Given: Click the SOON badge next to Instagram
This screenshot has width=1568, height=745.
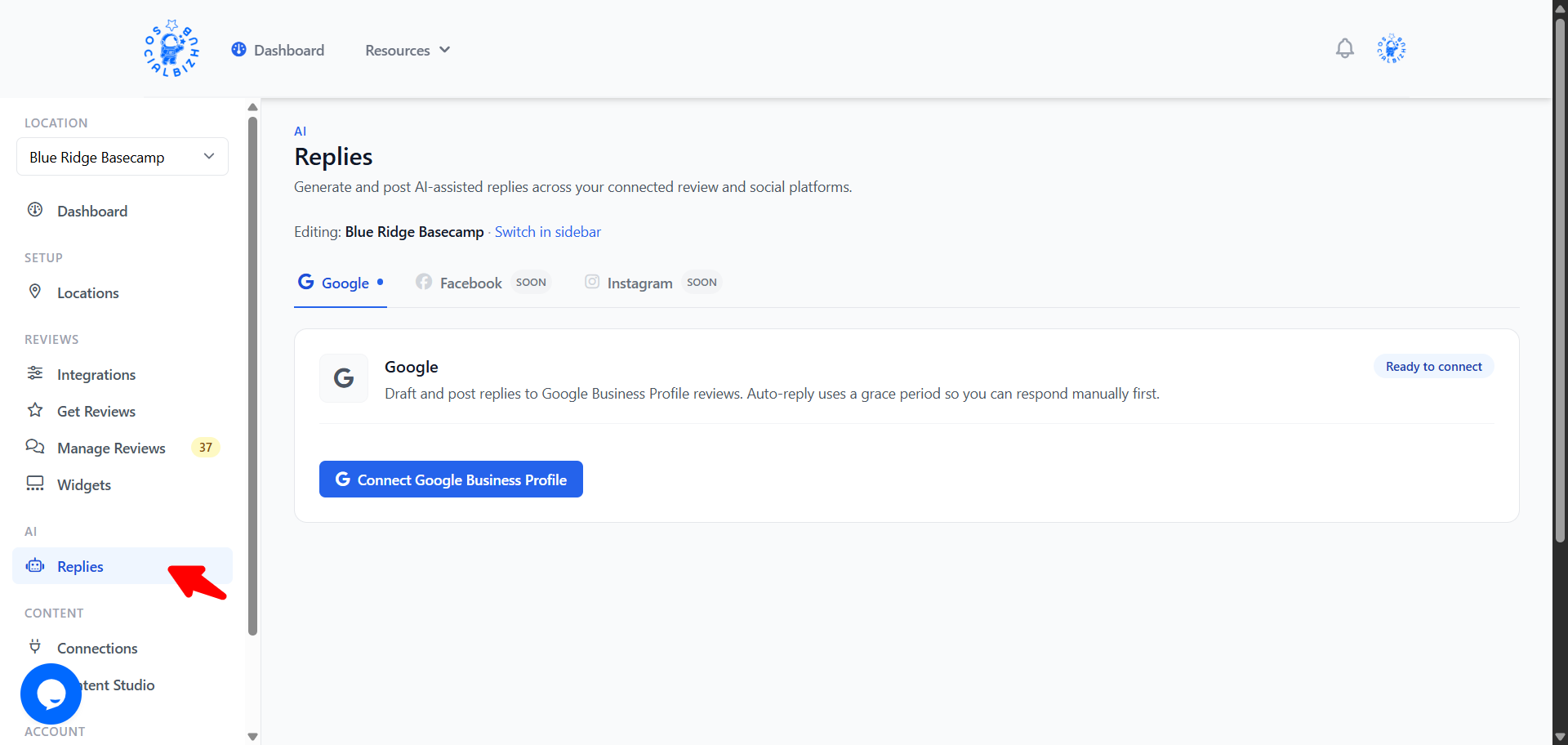Looking at the screenshot, I should tap(702, 282).
